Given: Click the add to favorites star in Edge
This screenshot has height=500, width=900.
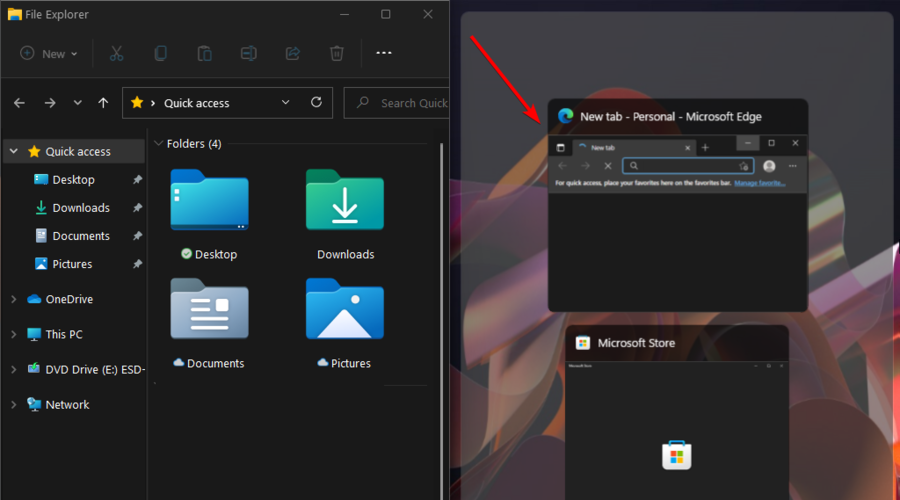Looking at the screenshot, I should [x=744, y=166].
